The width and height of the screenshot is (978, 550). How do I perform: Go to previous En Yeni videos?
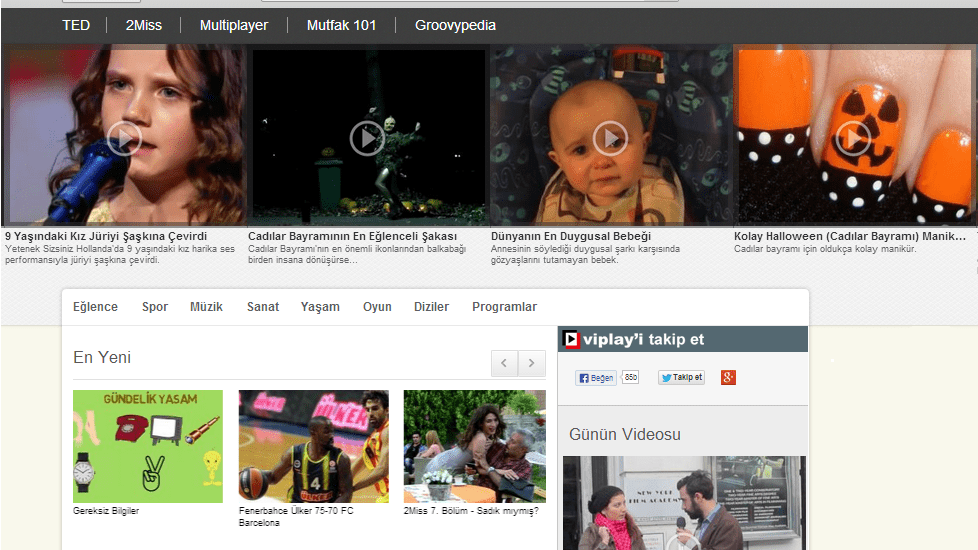(505, 362)
